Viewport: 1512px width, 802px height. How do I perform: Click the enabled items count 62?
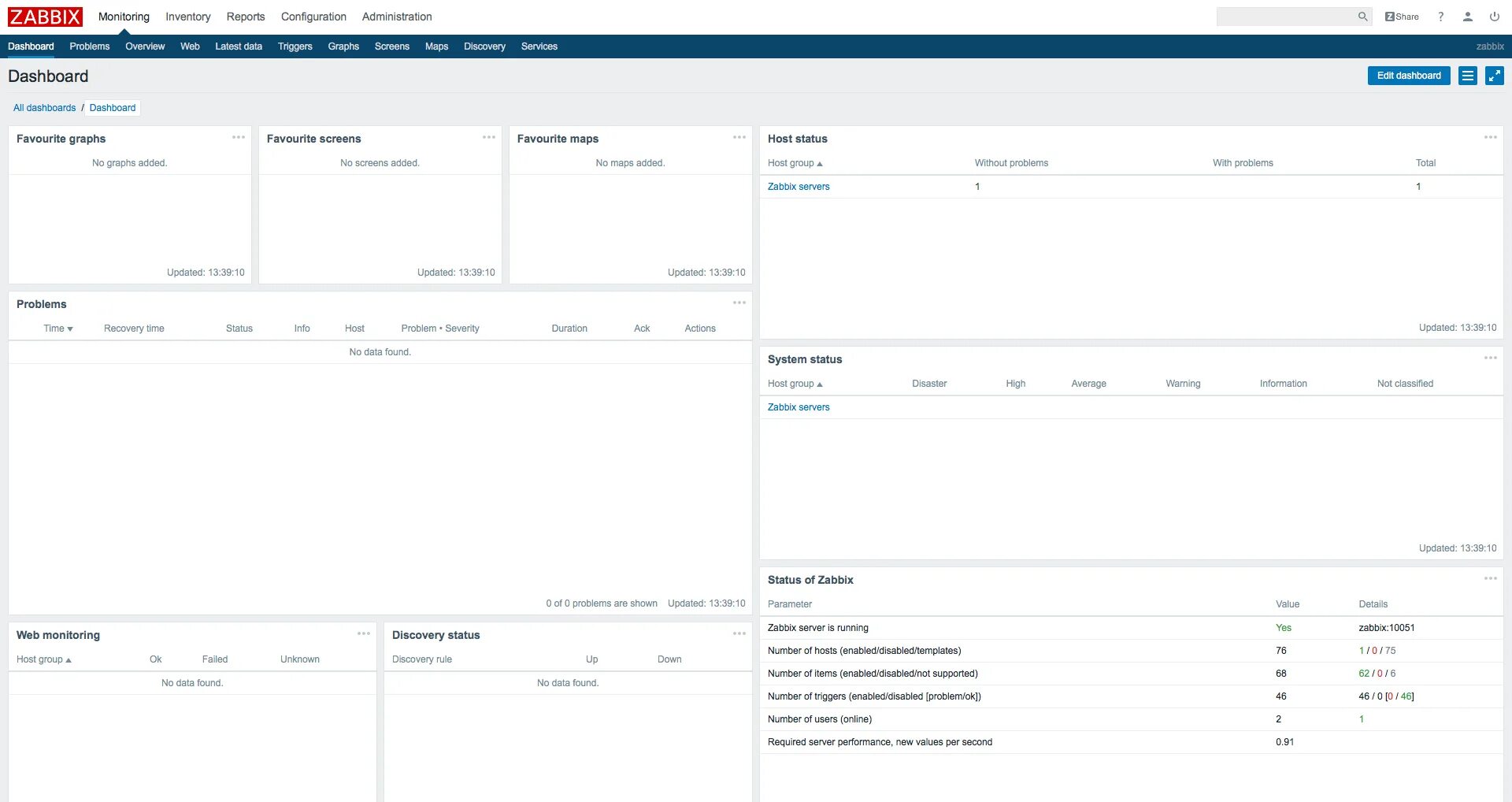click(x=1364, y=674)
